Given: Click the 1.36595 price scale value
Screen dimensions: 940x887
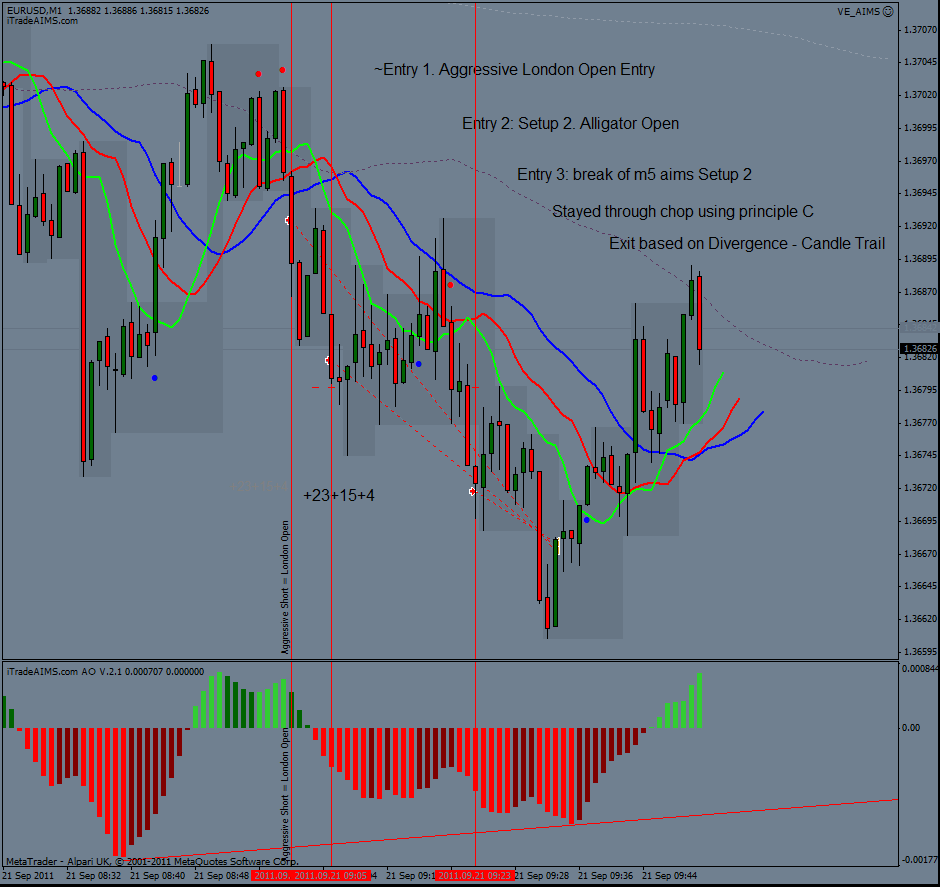Looking at the screenshot, I should pyautogui.click(x=920, y=651).
